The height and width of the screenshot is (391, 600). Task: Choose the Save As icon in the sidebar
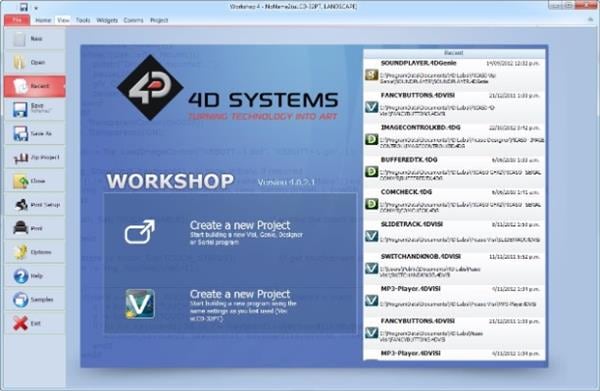[x=20, y=134]
